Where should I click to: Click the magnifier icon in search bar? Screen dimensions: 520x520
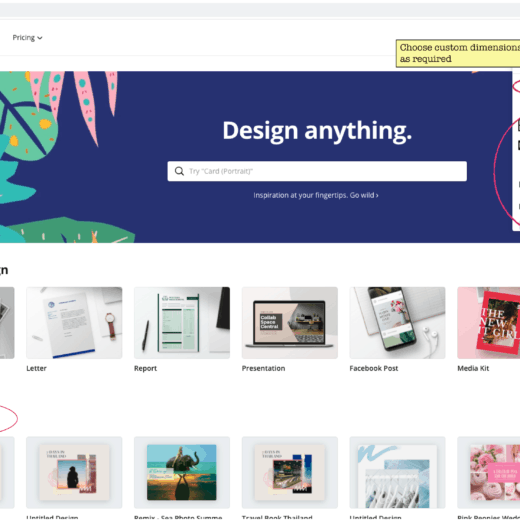179,171
